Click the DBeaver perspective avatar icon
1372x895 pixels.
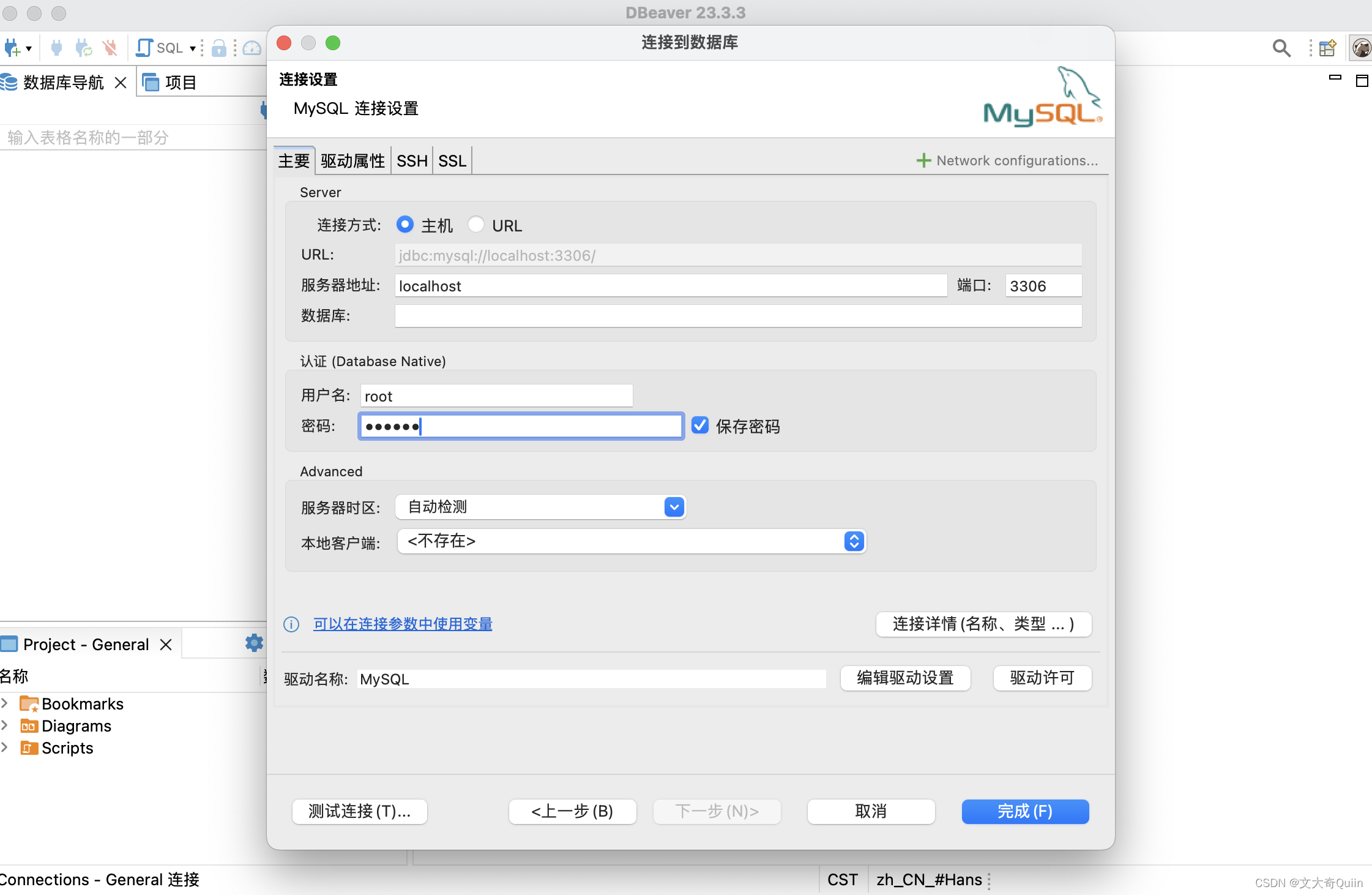point(1362,48)
